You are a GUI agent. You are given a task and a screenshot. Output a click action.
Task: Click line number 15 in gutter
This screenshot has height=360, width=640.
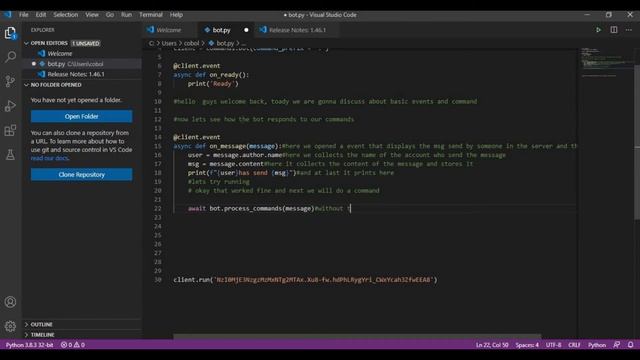click(x=158, y=146)
